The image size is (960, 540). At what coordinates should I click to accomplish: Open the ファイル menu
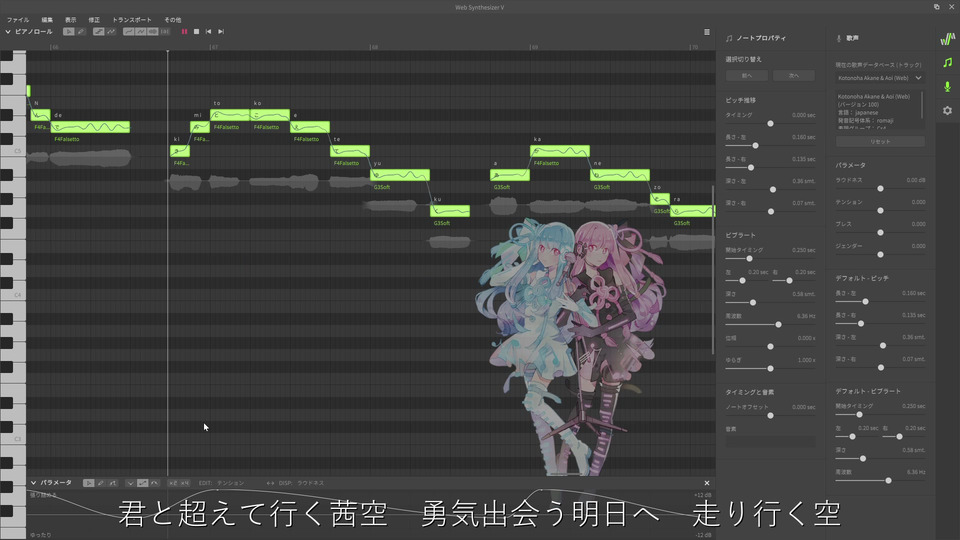coord(18,20)
